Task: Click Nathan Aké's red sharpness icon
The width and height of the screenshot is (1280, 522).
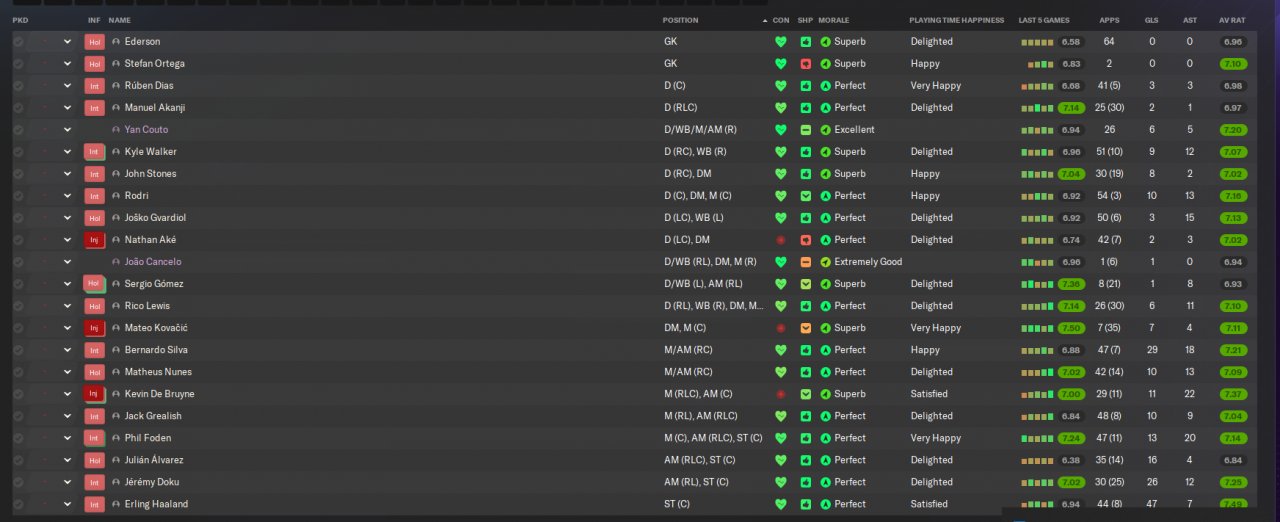Action: (x=805, y=240)
